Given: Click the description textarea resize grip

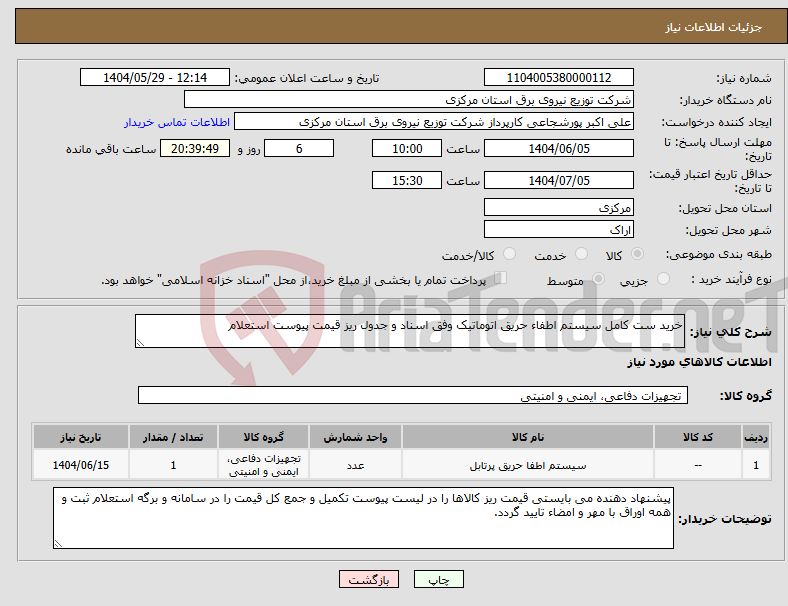Looking at the screenshot, I should pyautogui.click(x=140, y=343).
